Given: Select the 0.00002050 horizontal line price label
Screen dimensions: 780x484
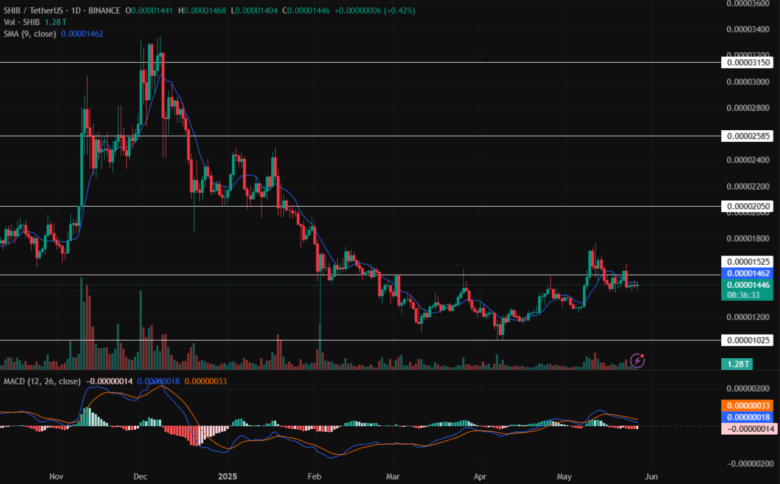Looking at the screenshot, I should 747,206.
